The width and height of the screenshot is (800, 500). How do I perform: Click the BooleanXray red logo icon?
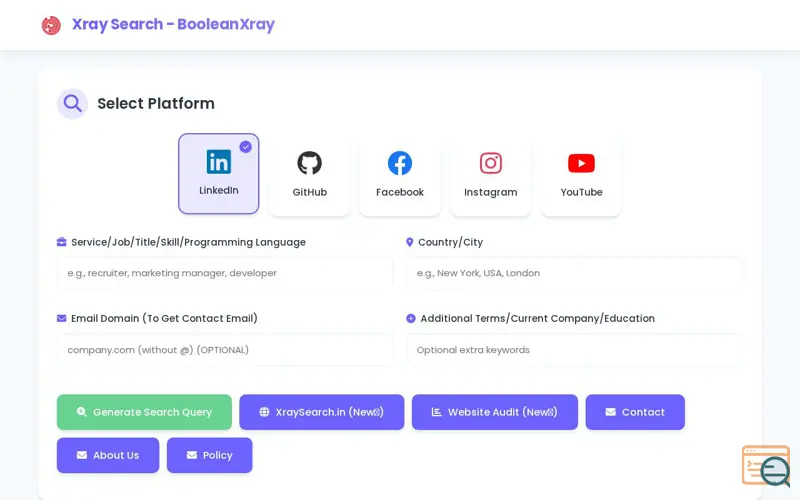(51, 25)
